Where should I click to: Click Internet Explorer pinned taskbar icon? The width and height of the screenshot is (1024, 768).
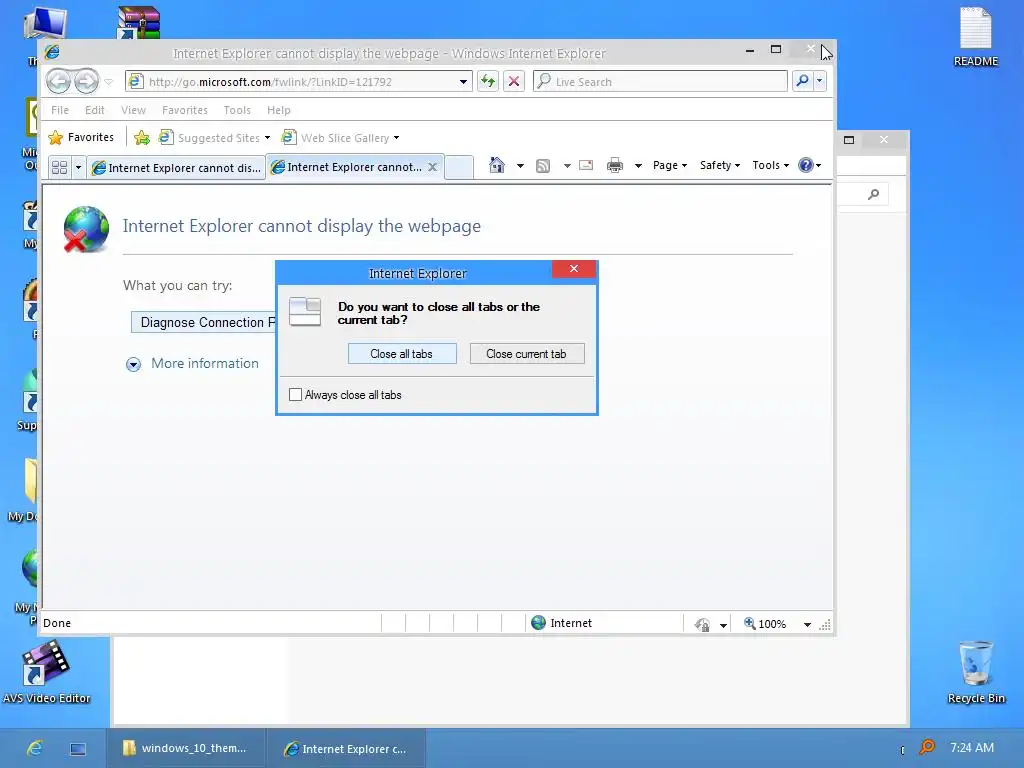pos(35,748)
